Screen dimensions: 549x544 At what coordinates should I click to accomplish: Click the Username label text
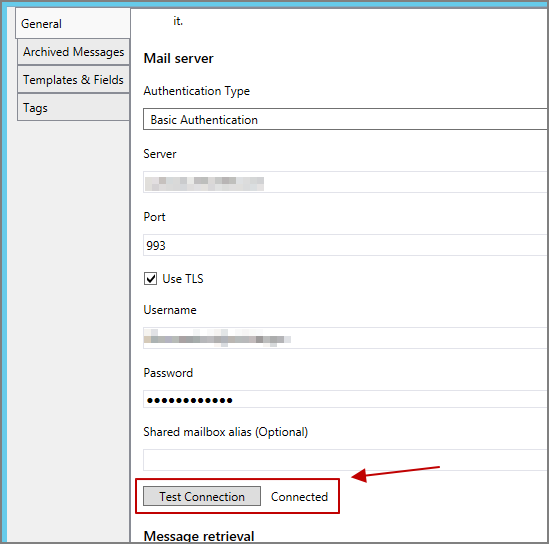point(170,310)
